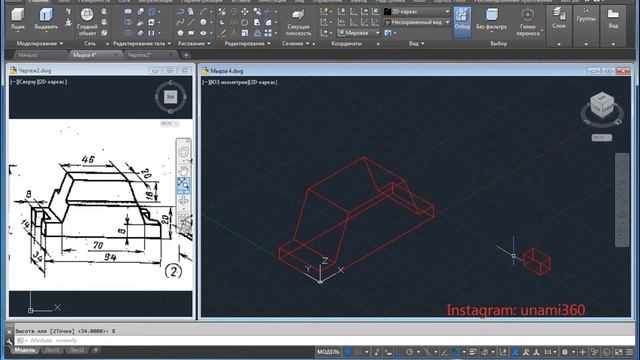Click the command line settings wrench icon
The image size is (640, 360).
[9, 341]
